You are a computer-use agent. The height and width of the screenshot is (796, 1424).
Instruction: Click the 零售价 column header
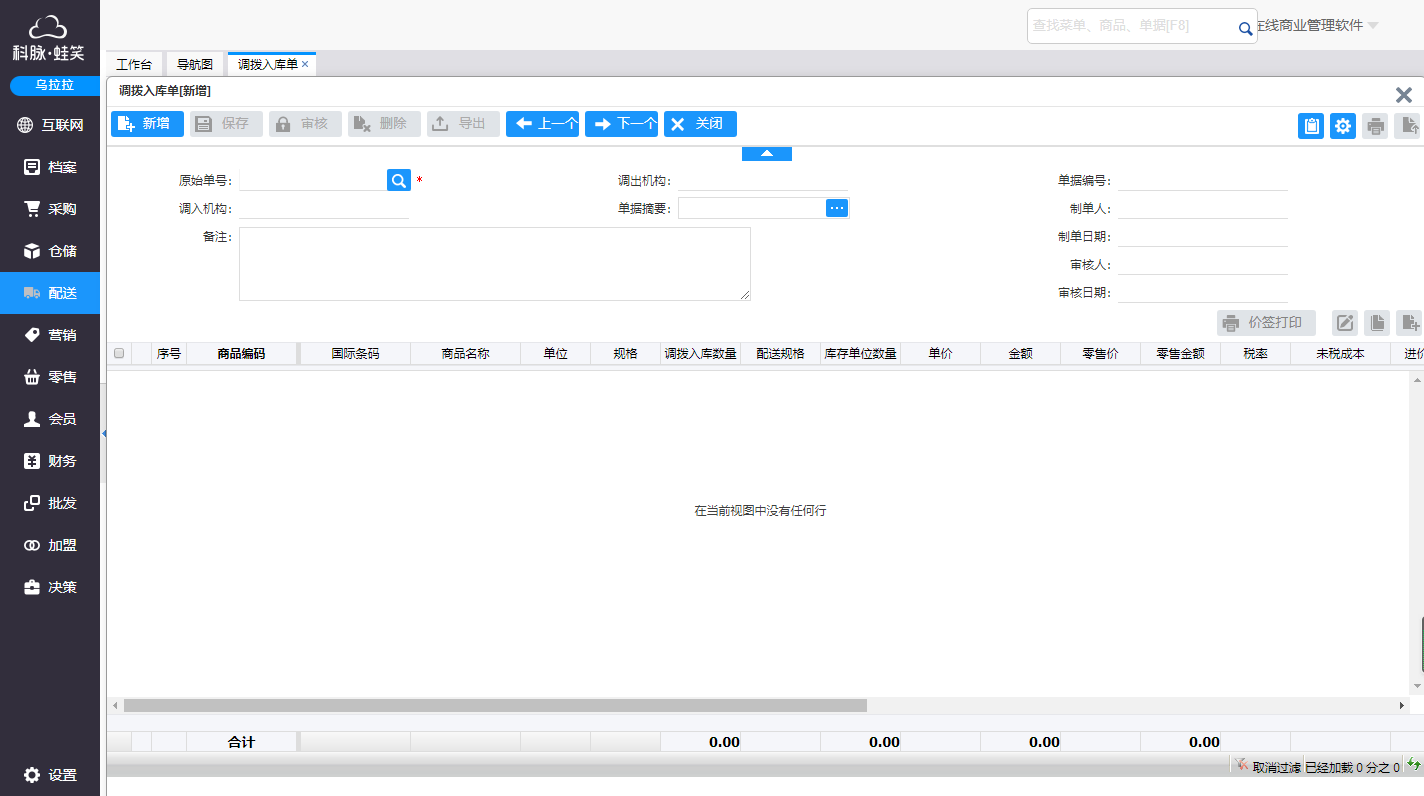tap(1100, 353)
